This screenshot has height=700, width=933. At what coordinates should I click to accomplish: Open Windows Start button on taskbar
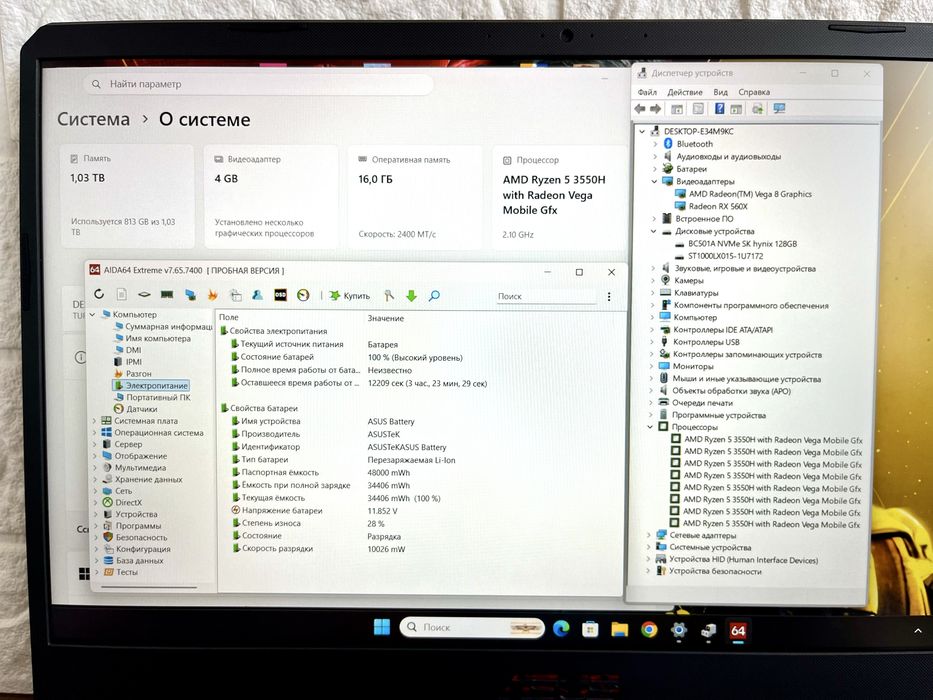381,627
